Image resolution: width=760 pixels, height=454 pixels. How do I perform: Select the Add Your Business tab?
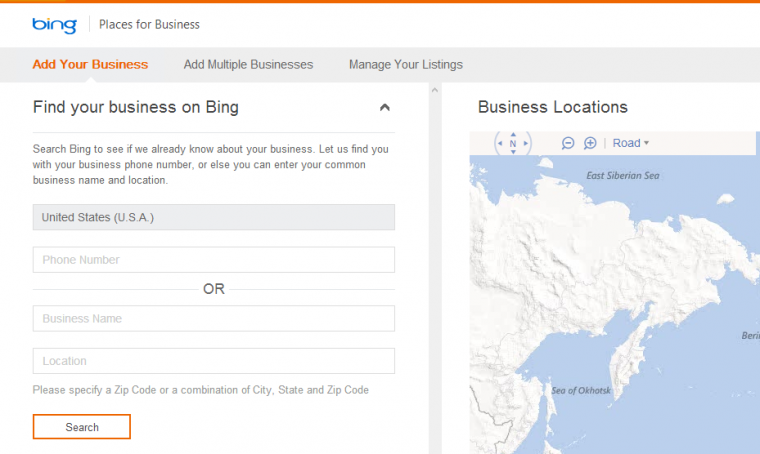tap(90, 64)
